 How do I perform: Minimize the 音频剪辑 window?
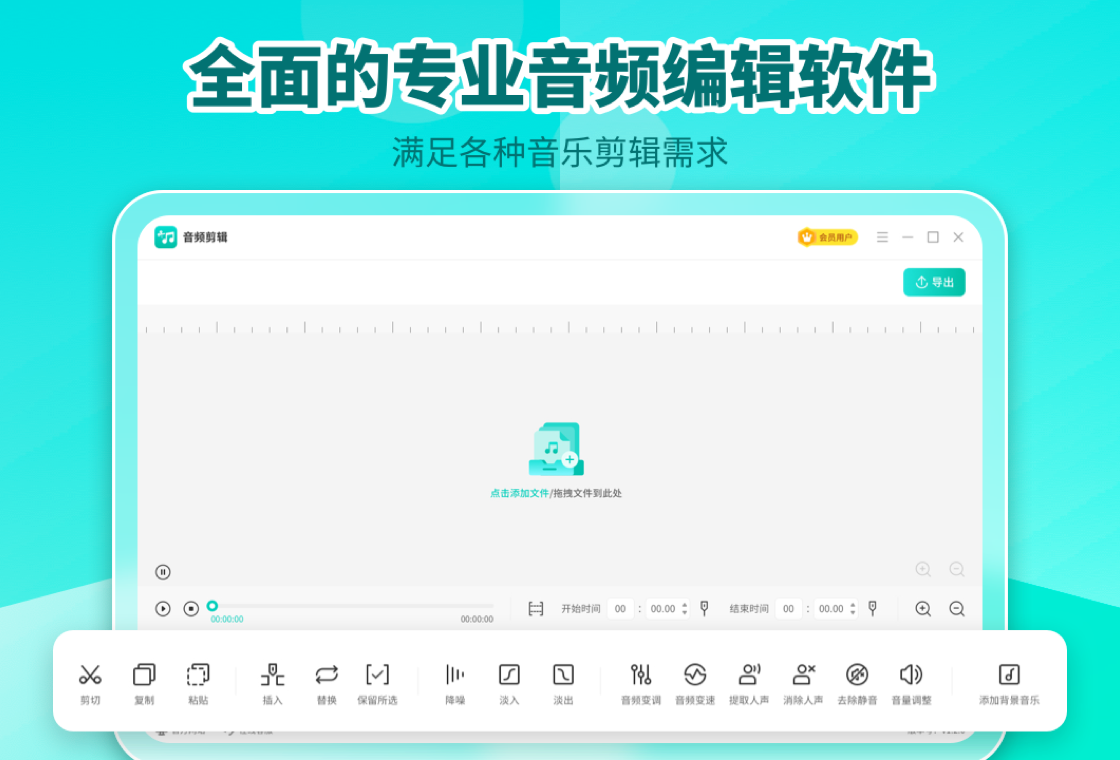[x=907, y=237]
